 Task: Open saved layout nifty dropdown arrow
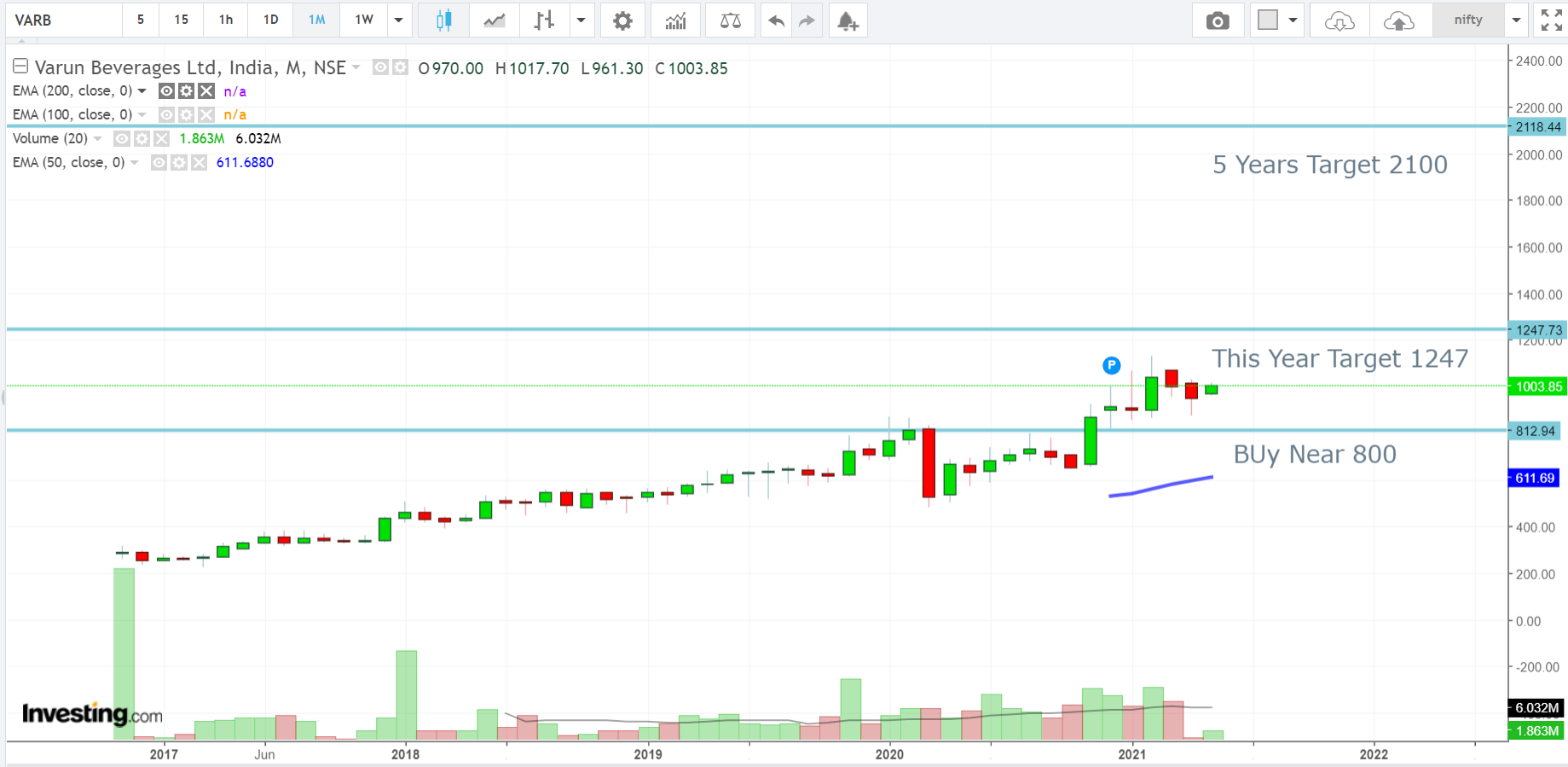(1516, 20)
